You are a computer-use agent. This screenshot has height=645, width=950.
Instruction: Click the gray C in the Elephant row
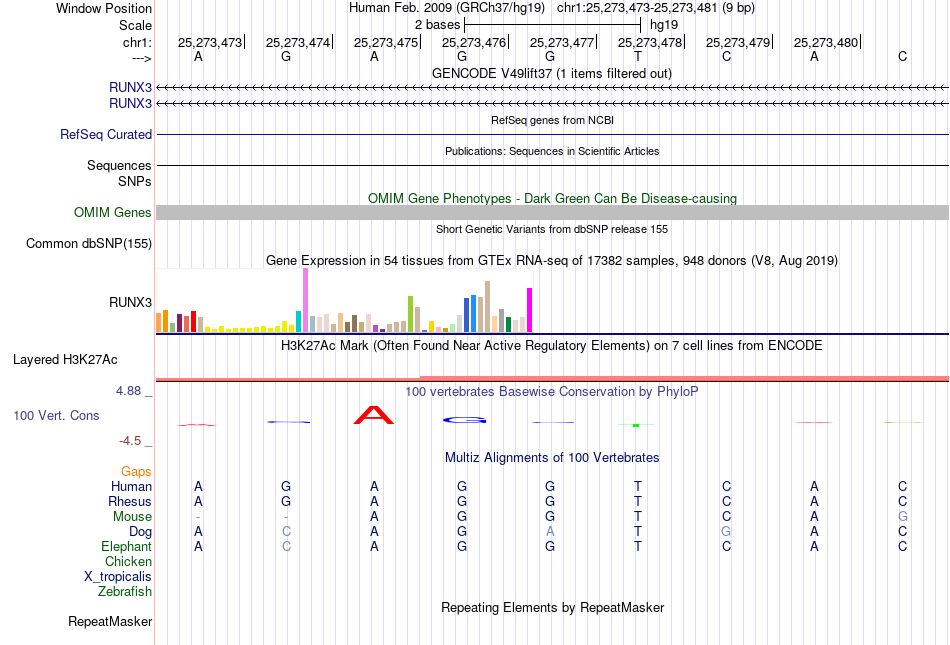point(286,546)
